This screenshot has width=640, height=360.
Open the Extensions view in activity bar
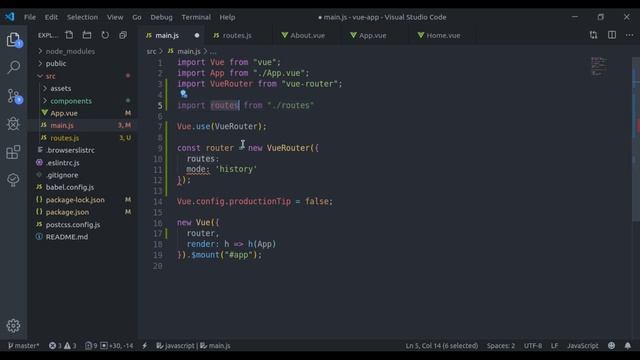click(x=13, y=152)
